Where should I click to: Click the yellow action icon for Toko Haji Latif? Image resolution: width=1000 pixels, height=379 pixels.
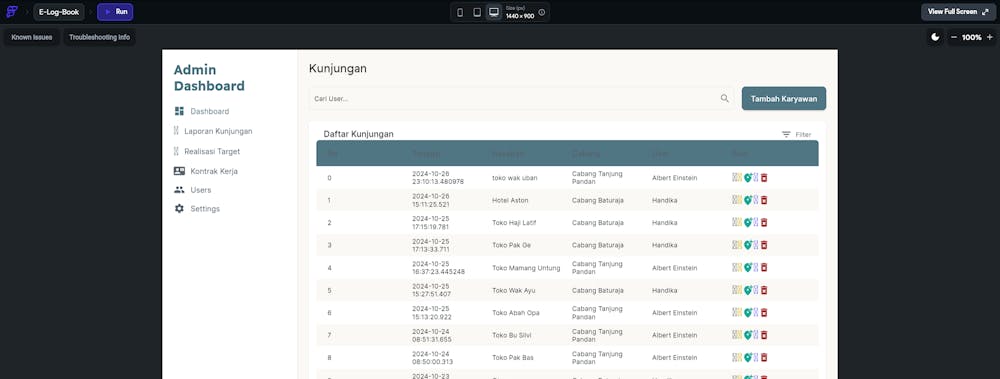coord(740,223)
